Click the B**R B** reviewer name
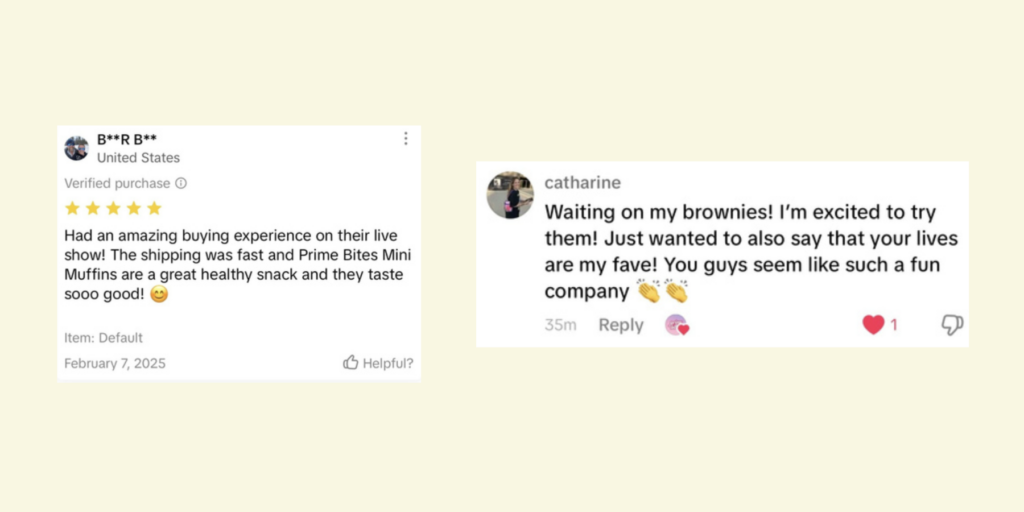The width and height of the screenshot is (1024, 512). pyautogui.click(x=127, y=139)
